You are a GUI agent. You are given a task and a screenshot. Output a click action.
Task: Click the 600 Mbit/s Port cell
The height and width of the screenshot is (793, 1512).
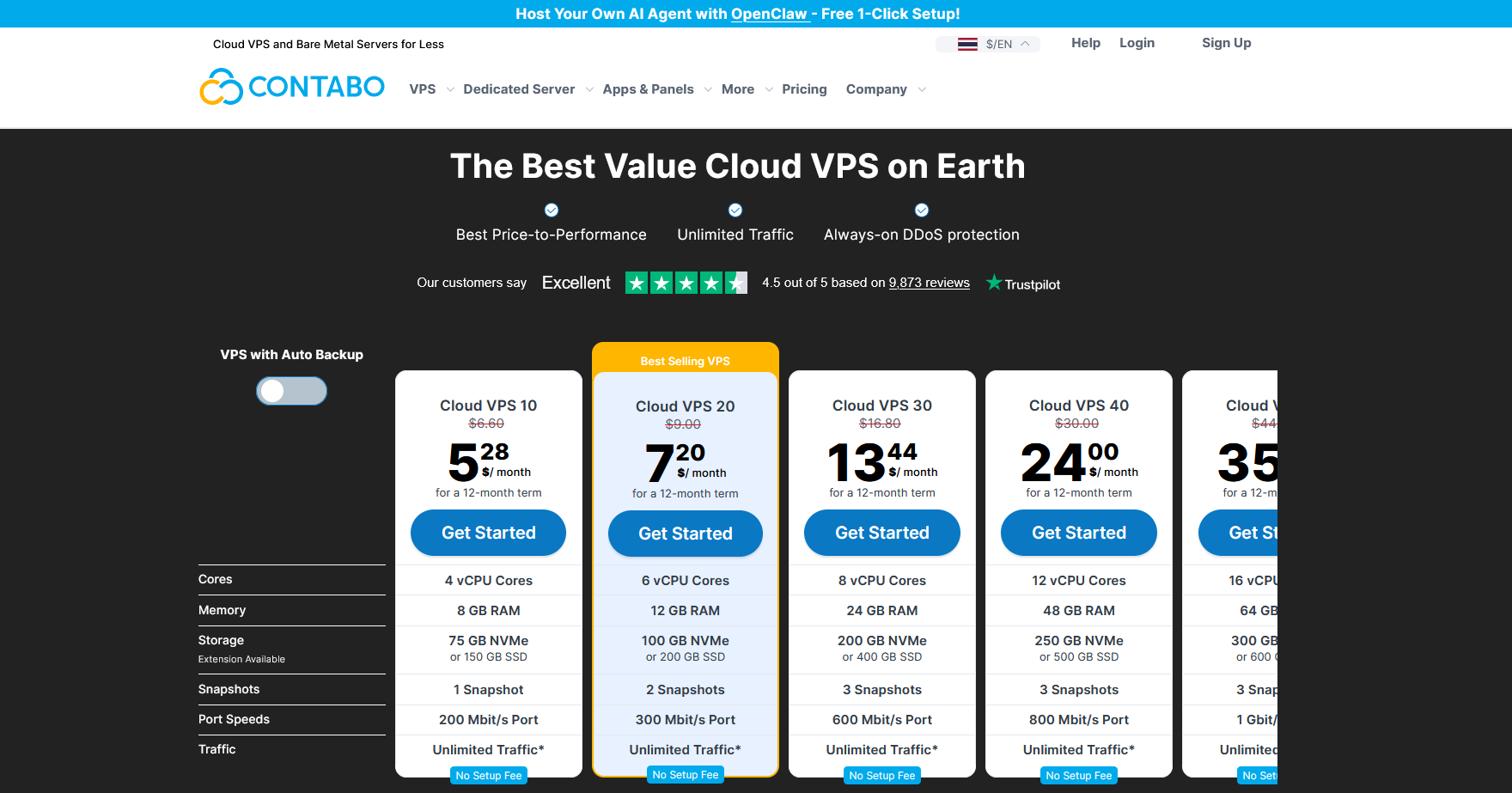point(882,720)
